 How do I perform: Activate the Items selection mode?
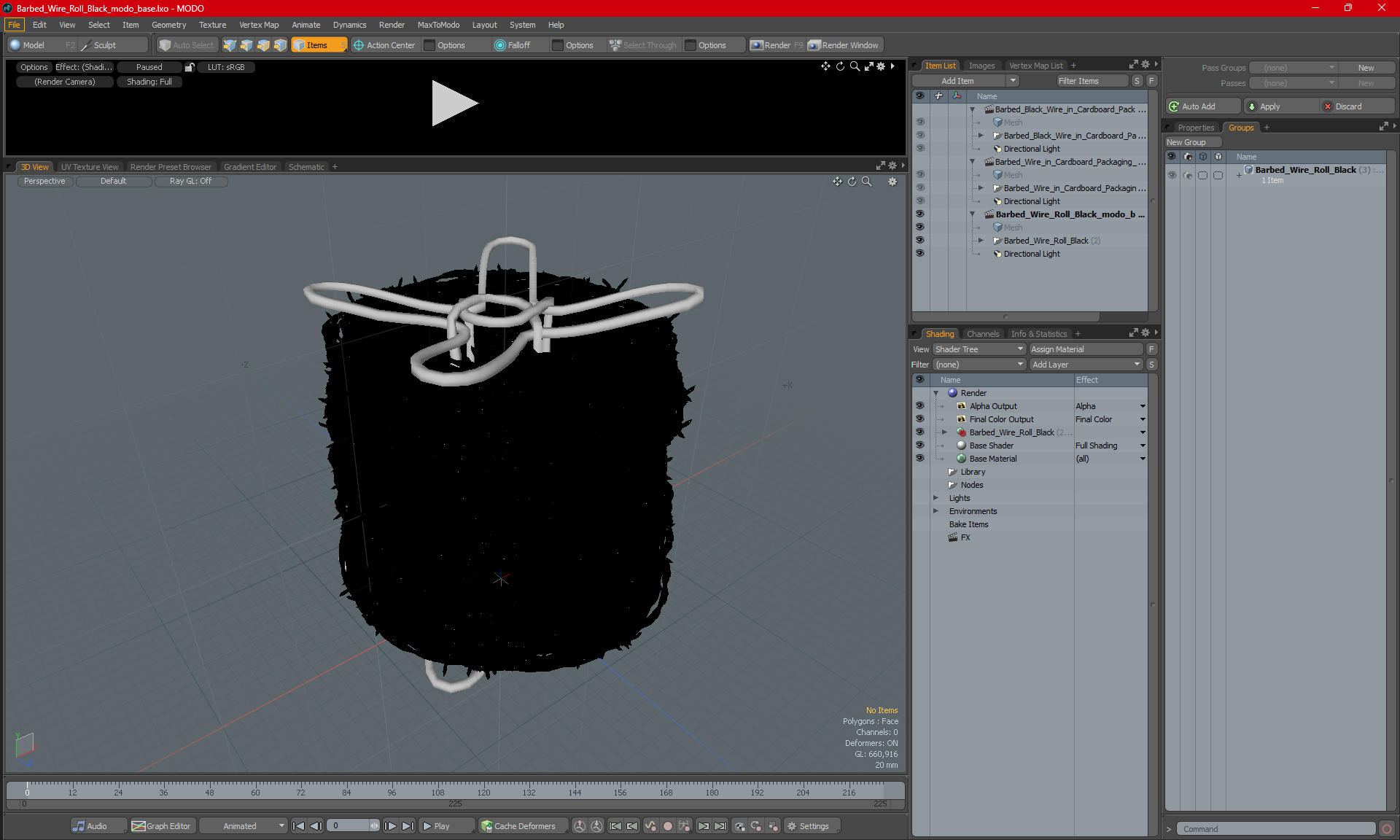pyautogui.click(x=319, y=45)
